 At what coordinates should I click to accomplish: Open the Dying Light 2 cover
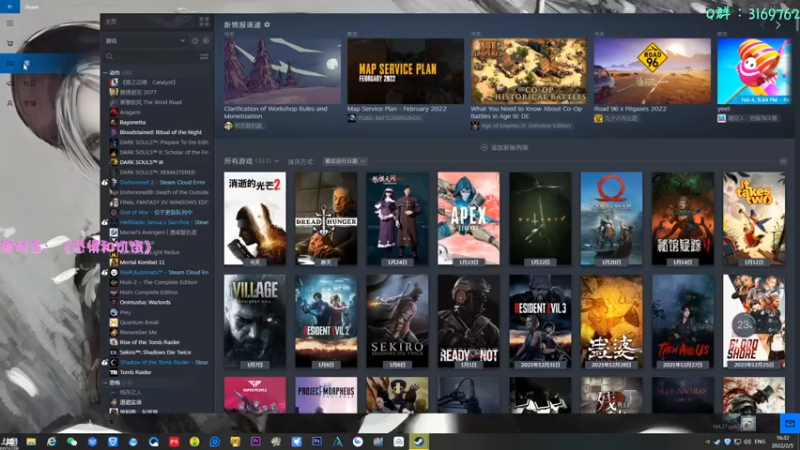255,218
